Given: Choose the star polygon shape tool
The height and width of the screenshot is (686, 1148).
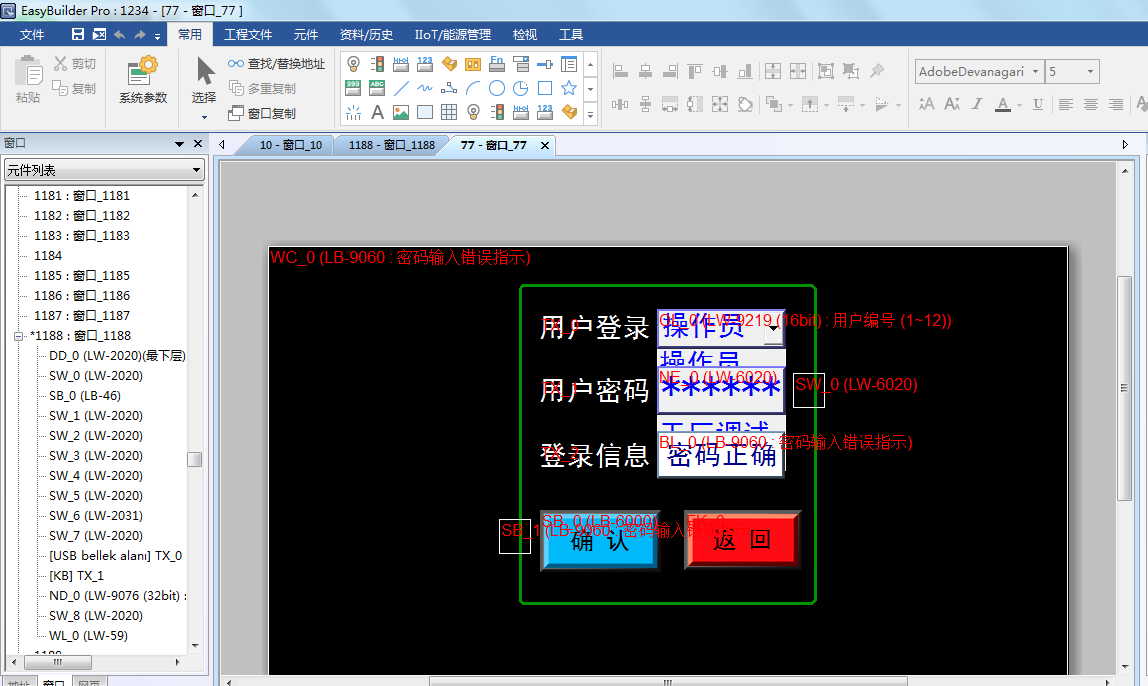Looking at the screenshot, I should pos(569,88).
